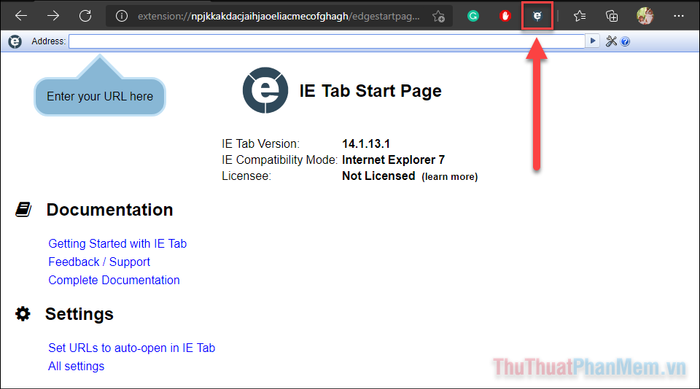Click the large IE Tab Start Page logo

click(x=265, y=90)
